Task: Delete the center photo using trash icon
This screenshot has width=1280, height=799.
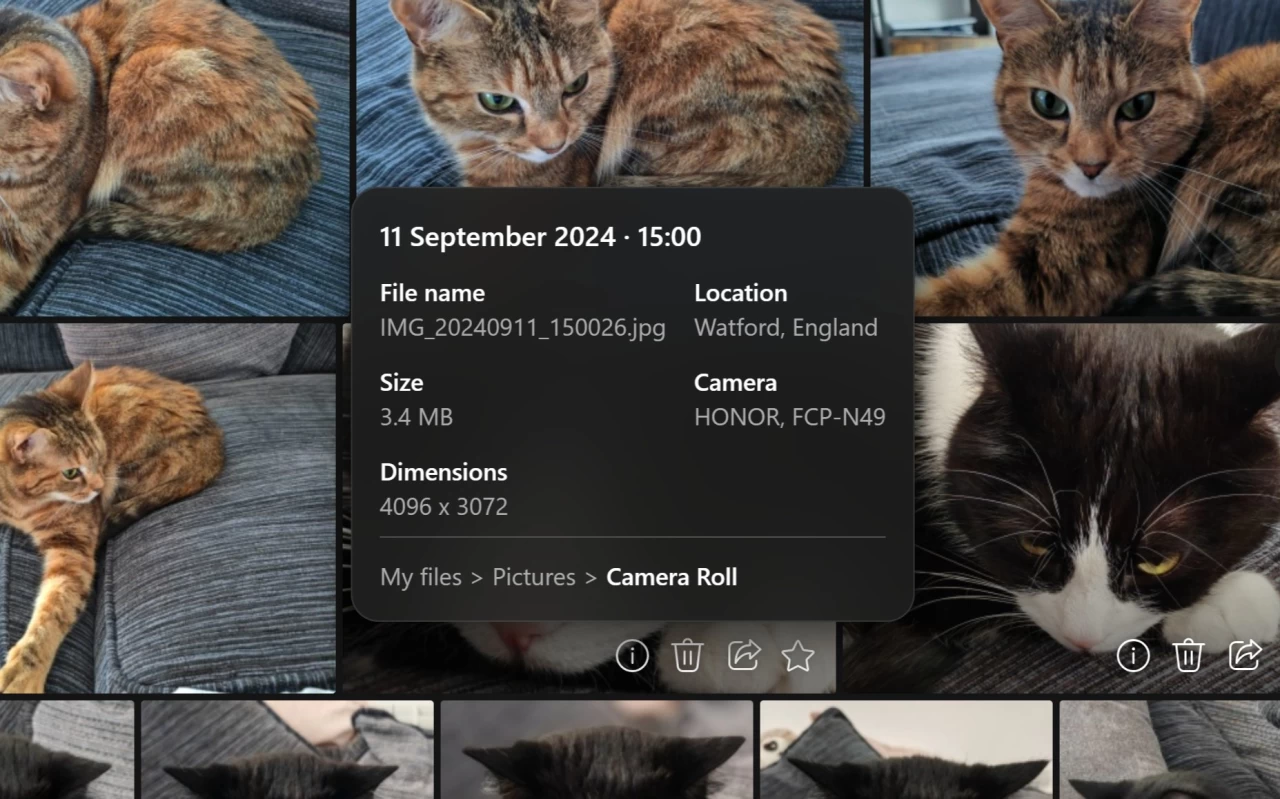Action: (x=687, y=656)
